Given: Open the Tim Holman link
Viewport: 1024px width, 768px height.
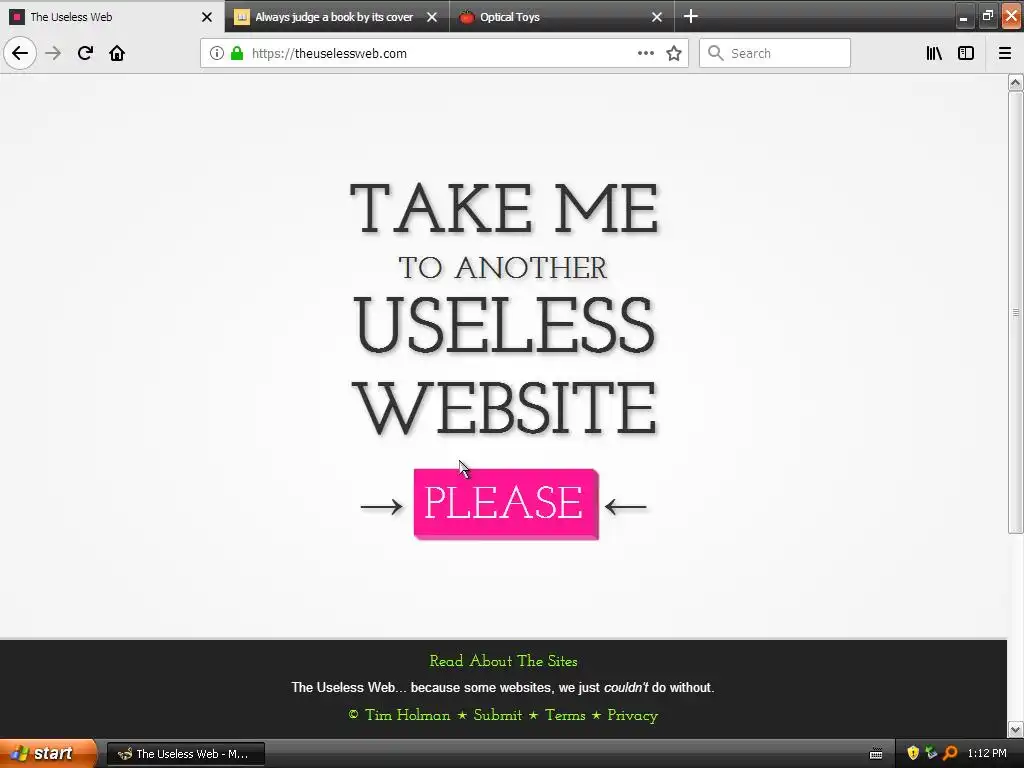Looking at the screenshot, I should pos(408,715).
